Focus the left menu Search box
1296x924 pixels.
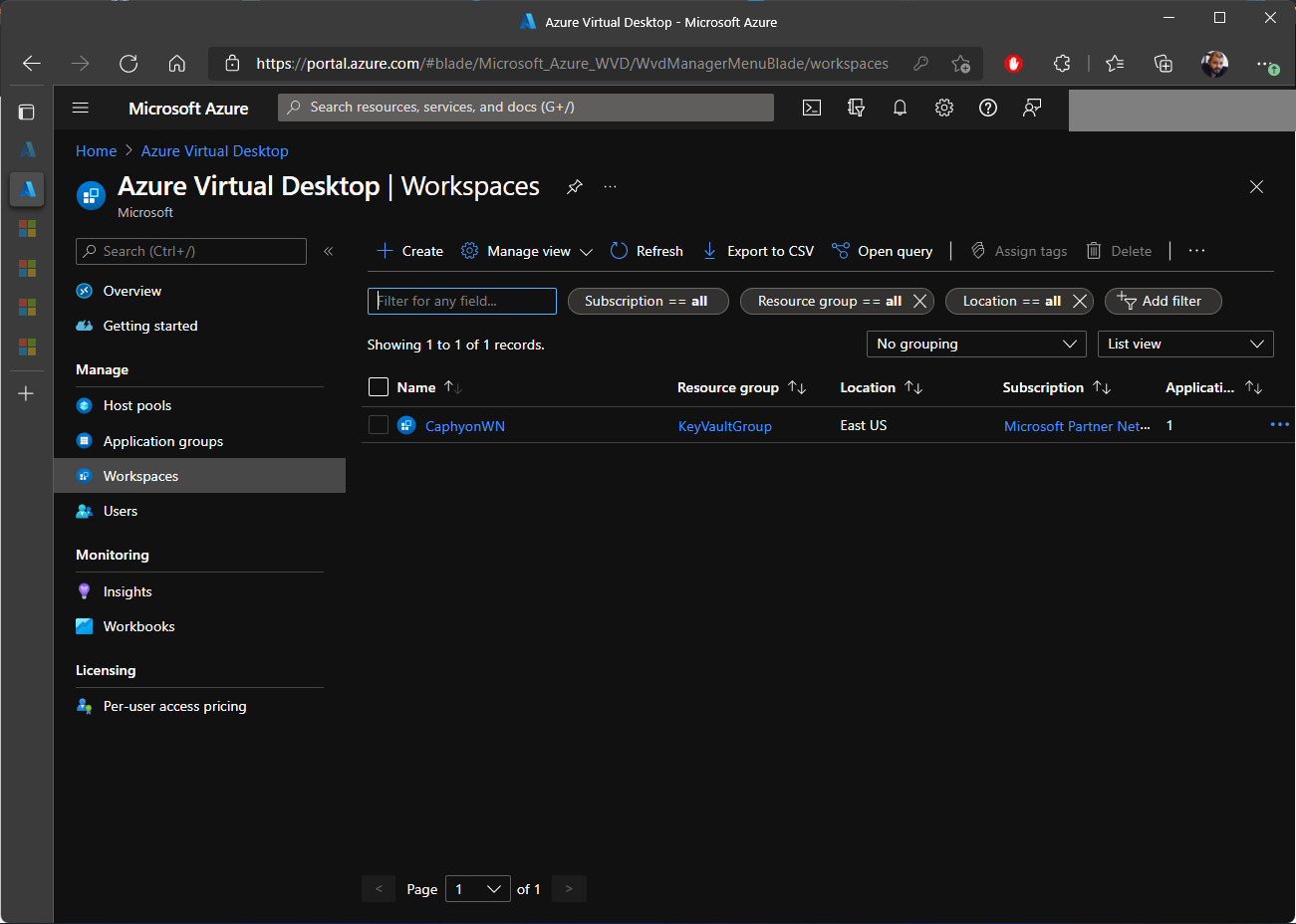(x=191, y=251)
